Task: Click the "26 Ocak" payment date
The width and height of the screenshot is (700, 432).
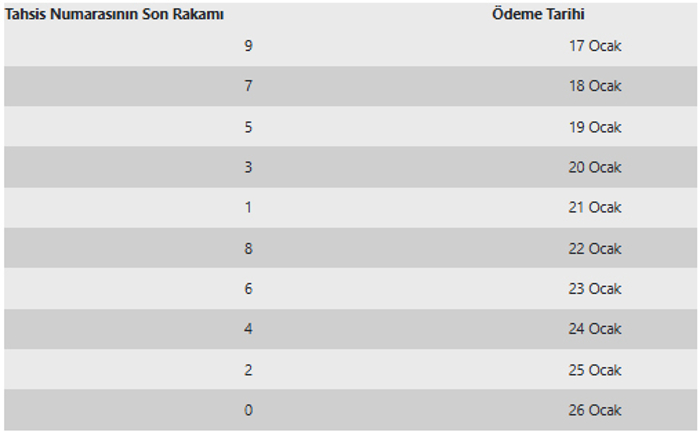Action: (595, 410)
